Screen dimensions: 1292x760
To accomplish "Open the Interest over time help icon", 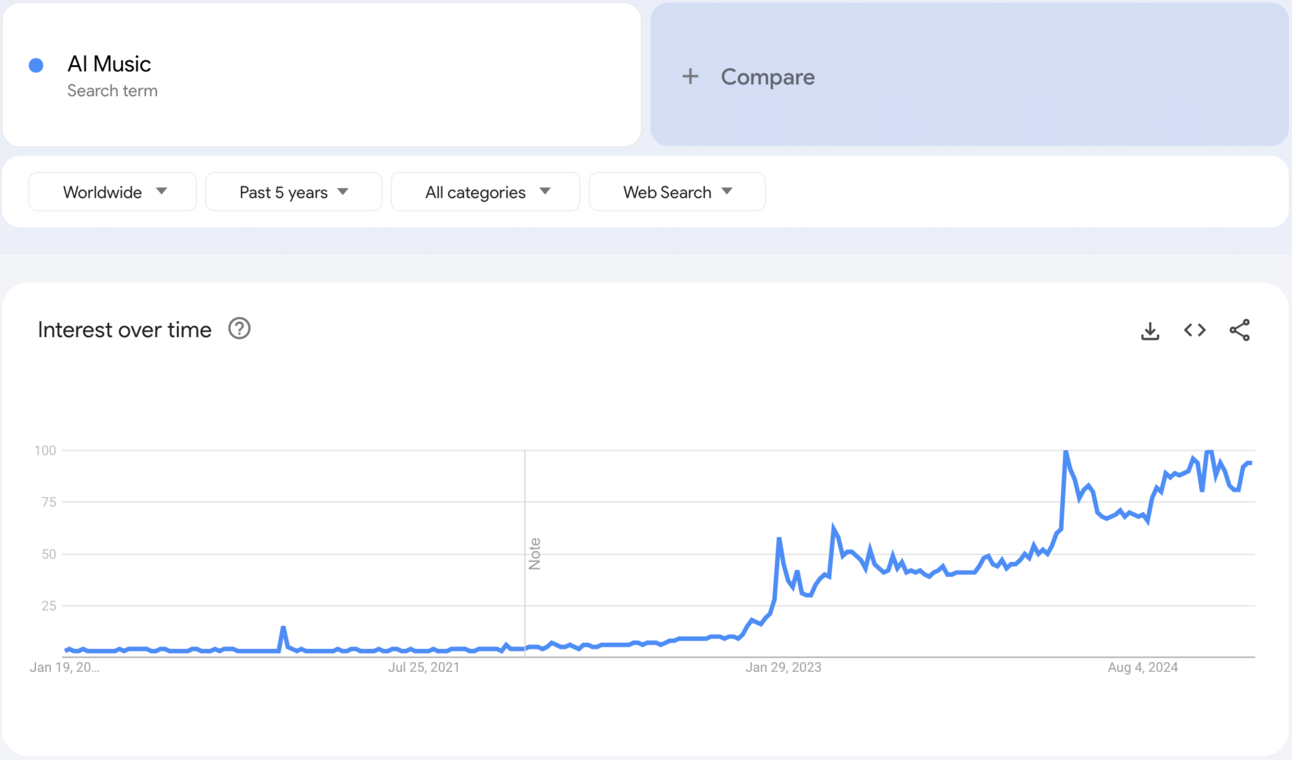I will (239, 329).
